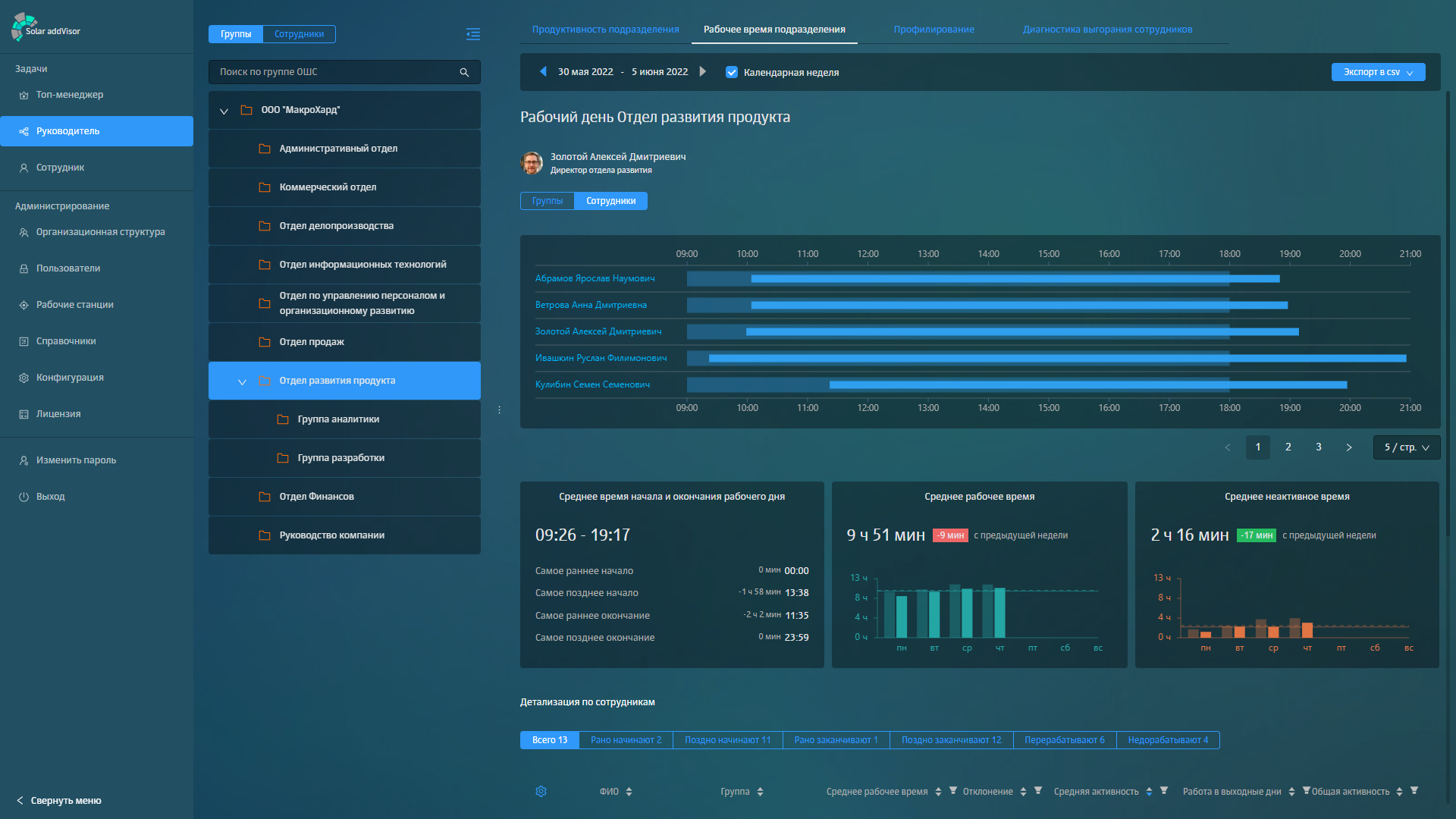Collapse the Отдел развития продукта tree node
This screenshot has height=819, width=1456.
pos(242,381)
